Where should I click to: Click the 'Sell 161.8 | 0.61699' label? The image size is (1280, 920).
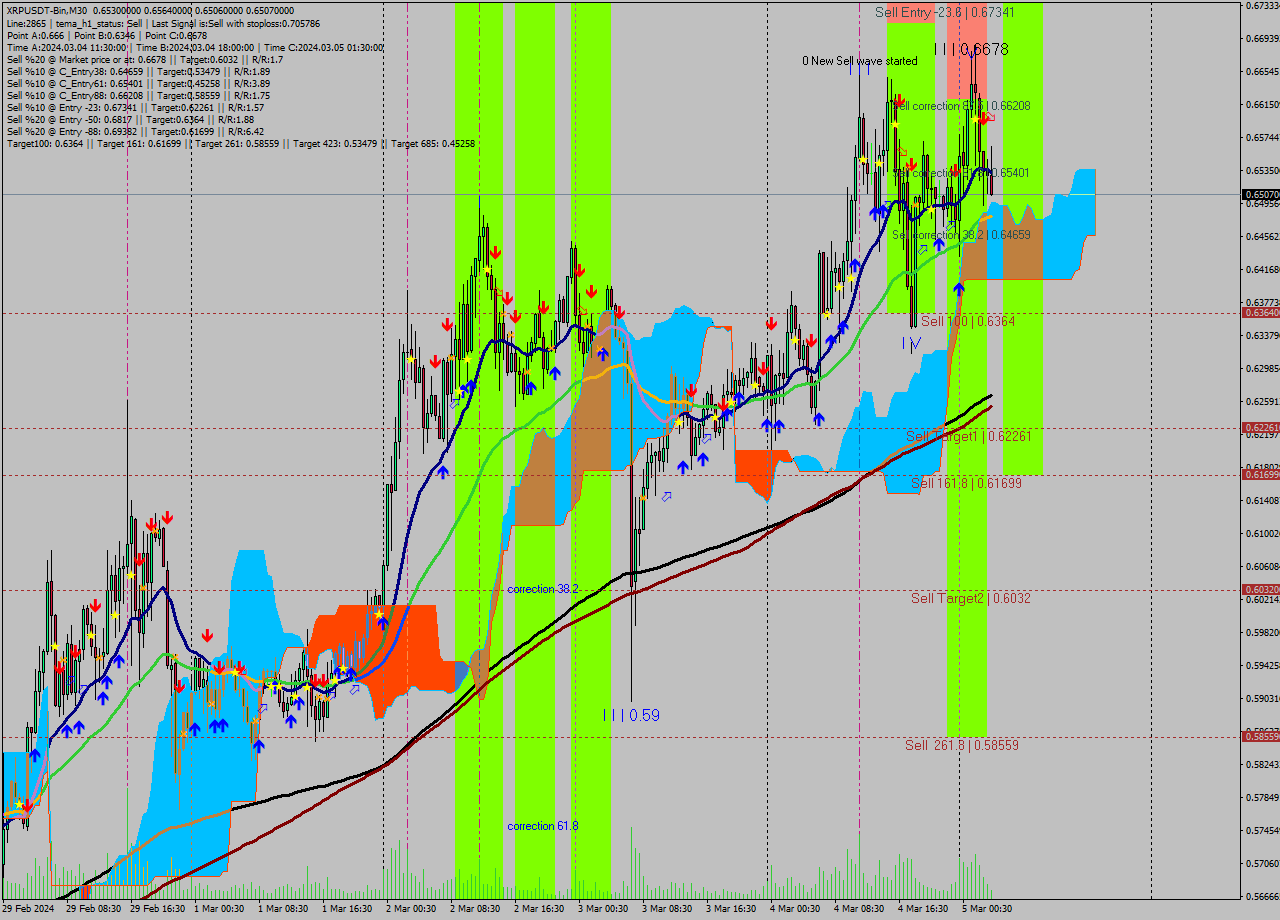coord(966,483)
